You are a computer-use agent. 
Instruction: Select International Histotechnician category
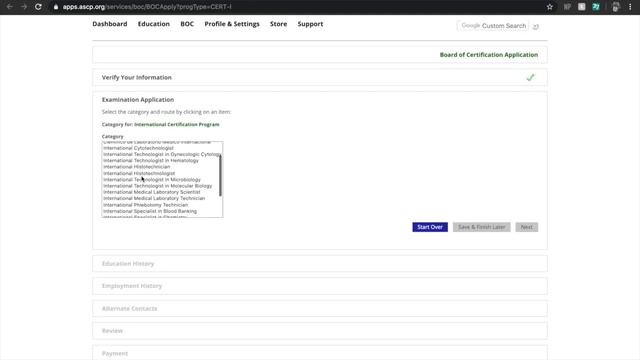[137, 167]
